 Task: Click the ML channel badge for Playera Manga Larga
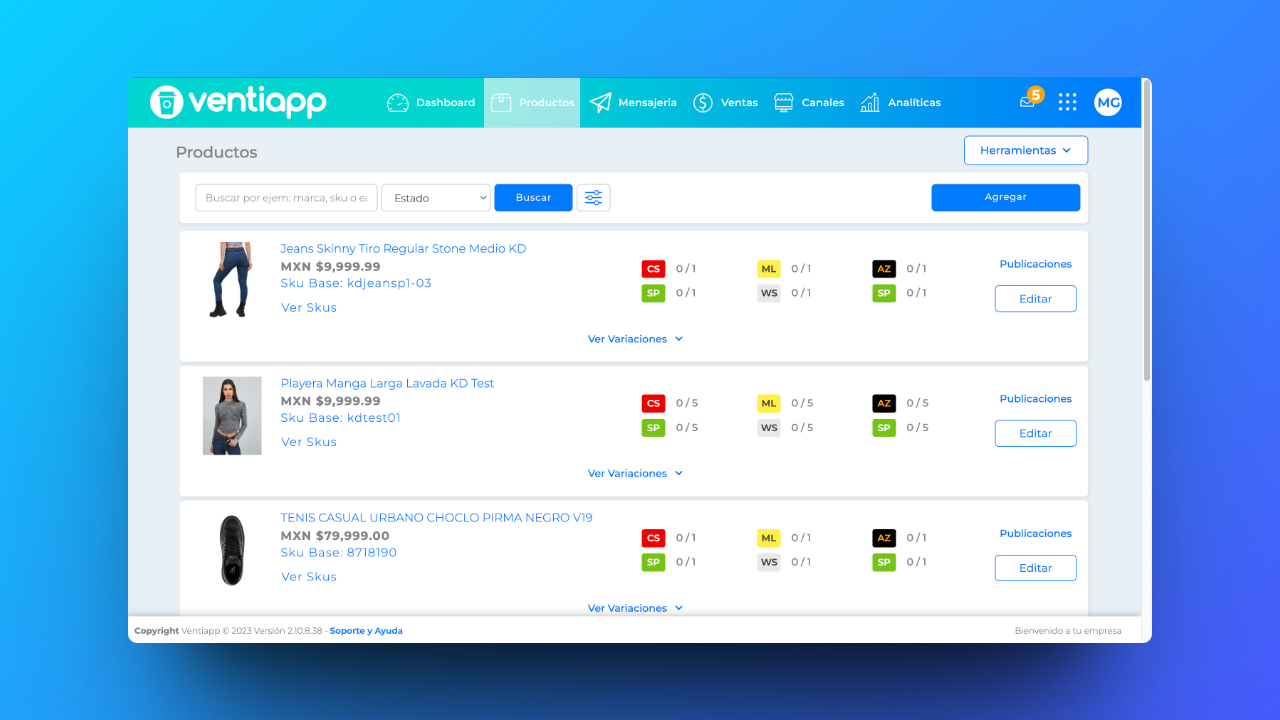[769, 403]
